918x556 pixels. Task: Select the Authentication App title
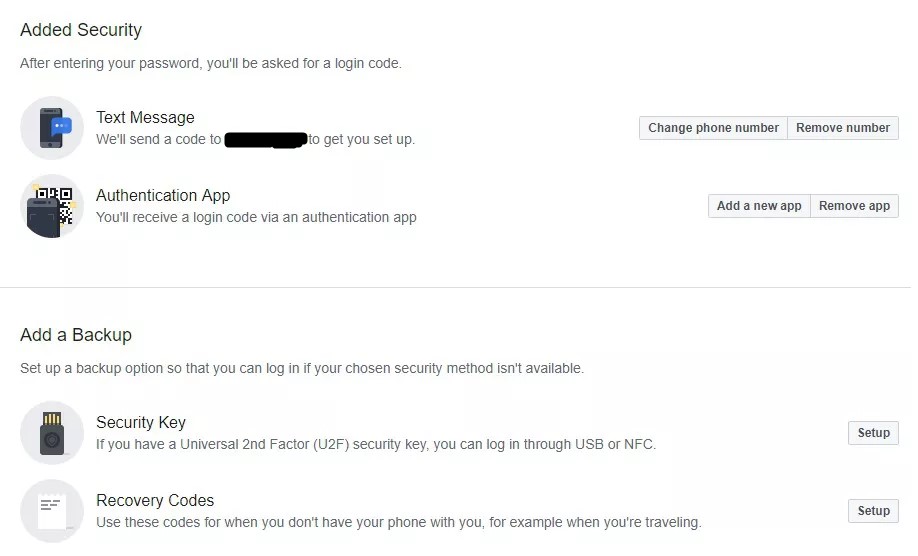(163, 195)
